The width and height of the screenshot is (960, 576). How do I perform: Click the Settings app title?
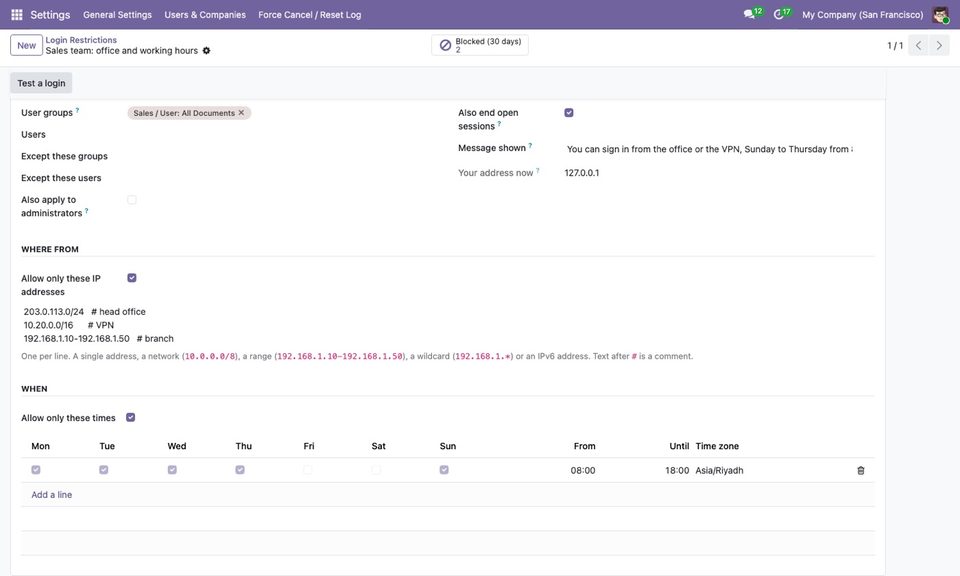(50, 15)
